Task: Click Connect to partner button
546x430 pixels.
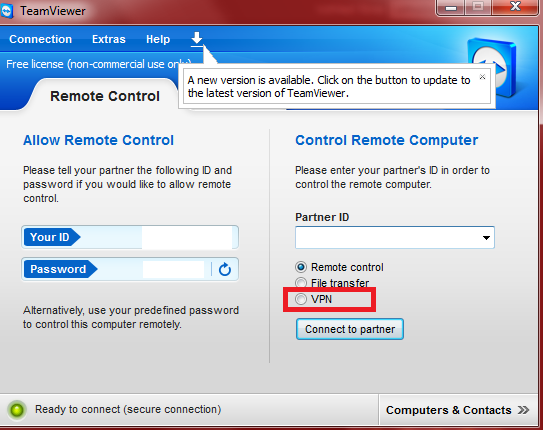Action: click(350, 329)
